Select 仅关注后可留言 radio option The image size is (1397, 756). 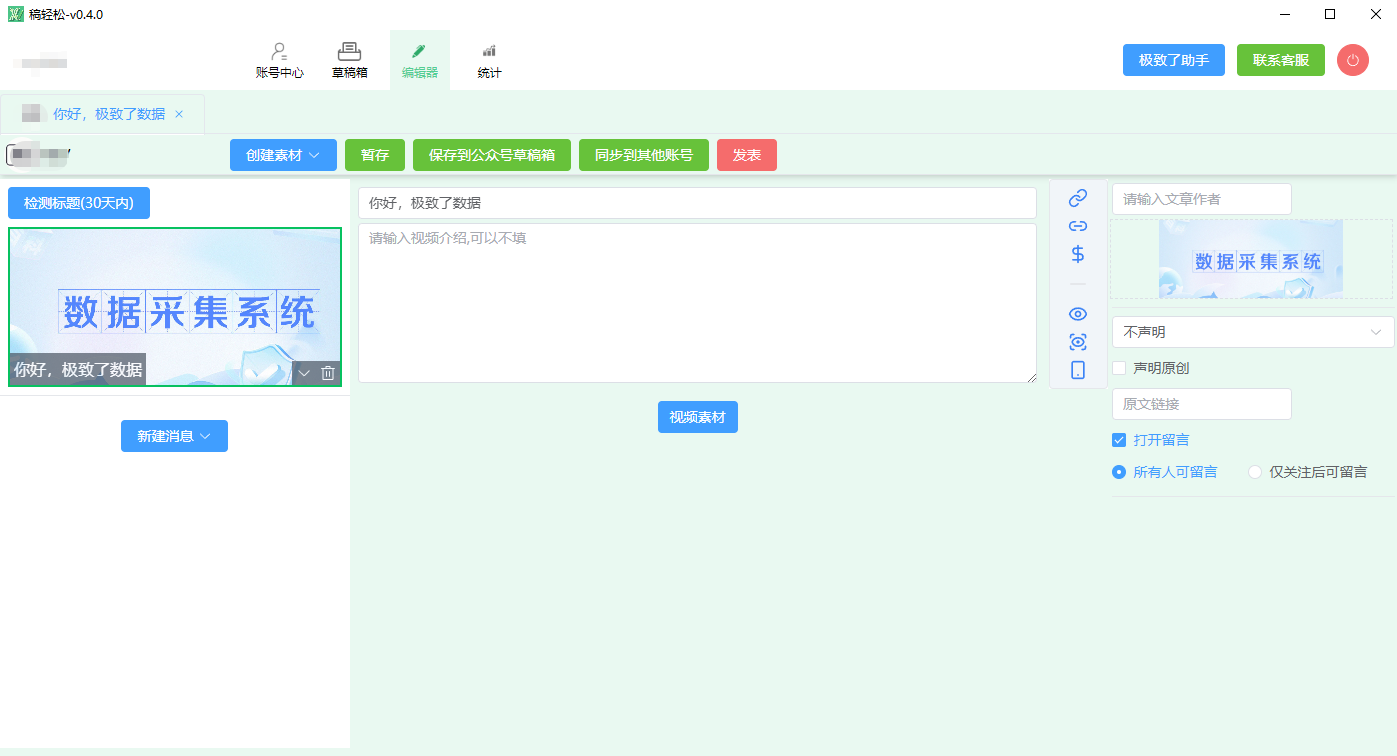tap(1255, 472)
